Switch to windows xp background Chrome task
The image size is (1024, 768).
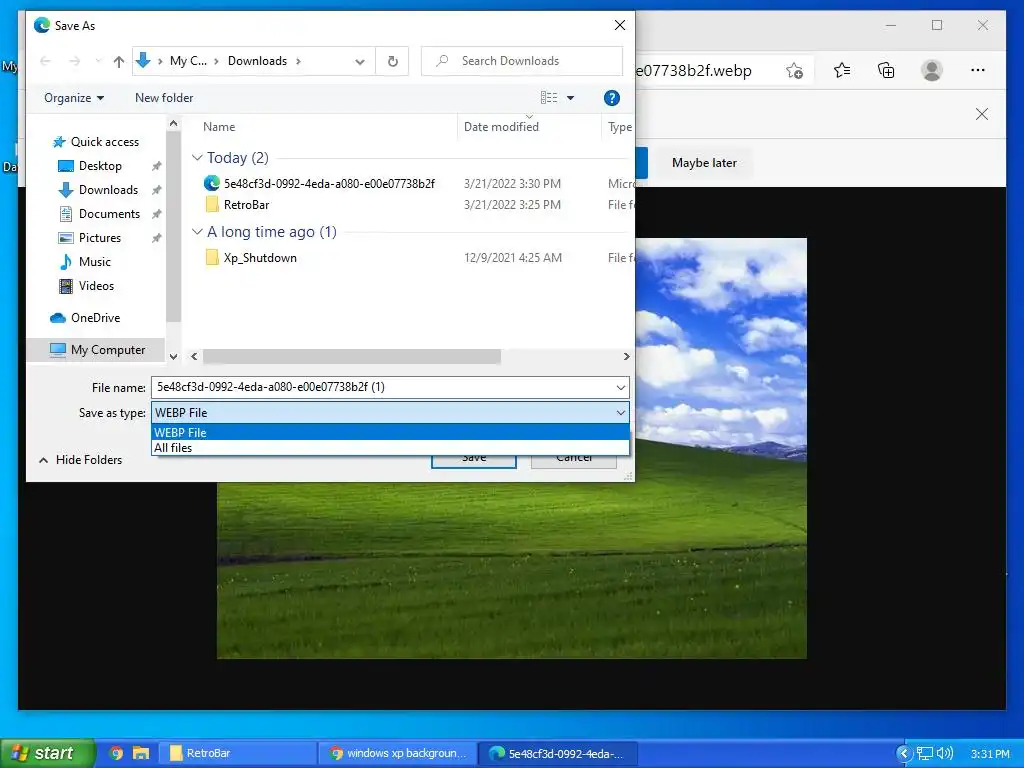(398, 754)
